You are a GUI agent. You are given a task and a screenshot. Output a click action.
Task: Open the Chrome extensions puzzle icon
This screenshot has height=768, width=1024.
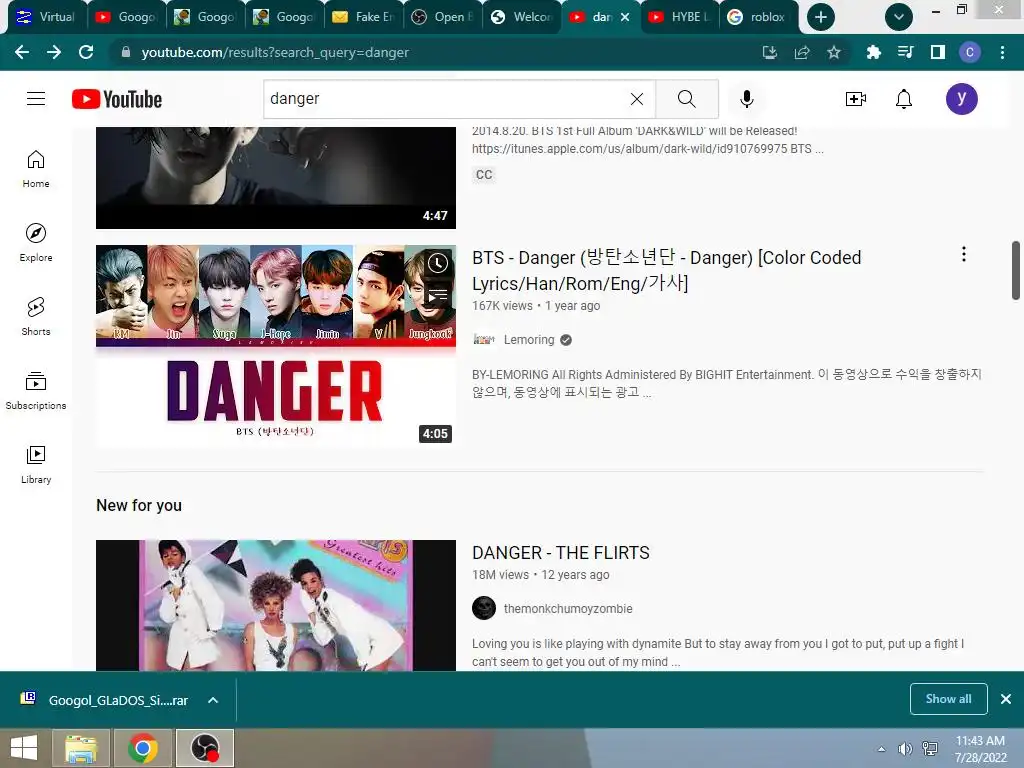pyautogui.click(x=873, y=52)
